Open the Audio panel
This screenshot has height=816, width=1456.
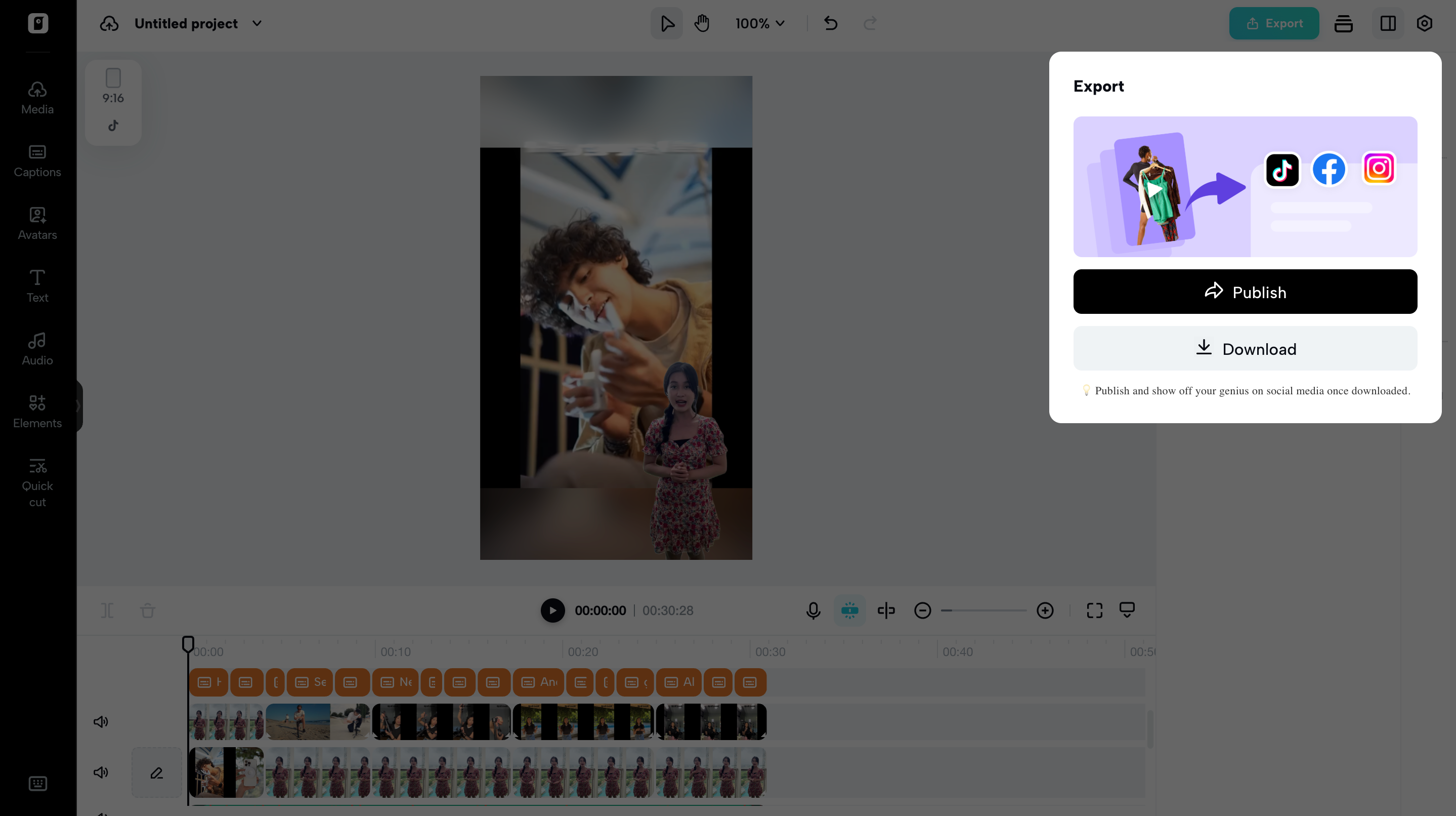(x=37, y=348)
